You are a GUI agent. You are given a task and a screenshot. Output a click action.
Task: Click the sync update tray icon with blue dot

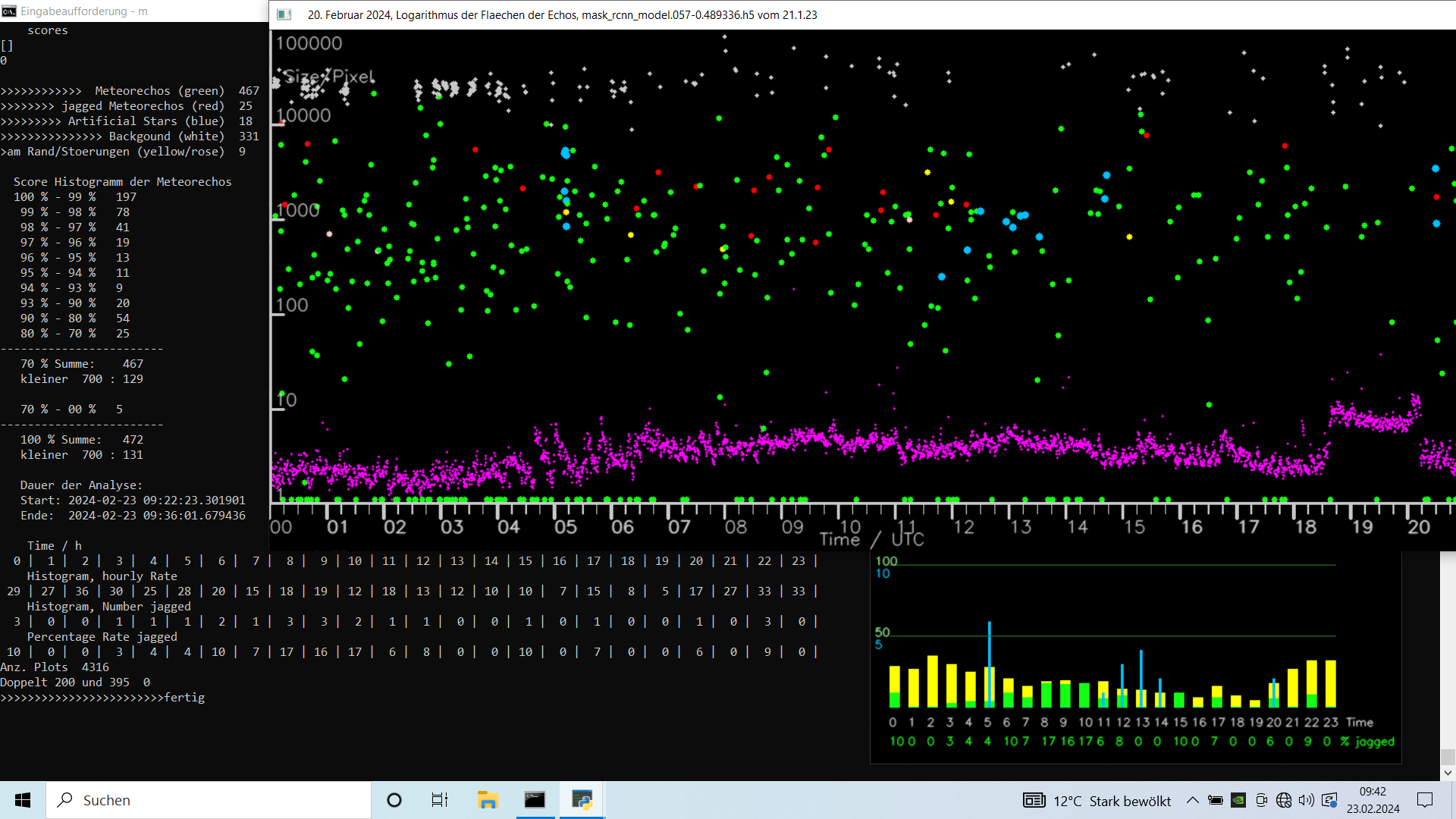[1329, 800]
